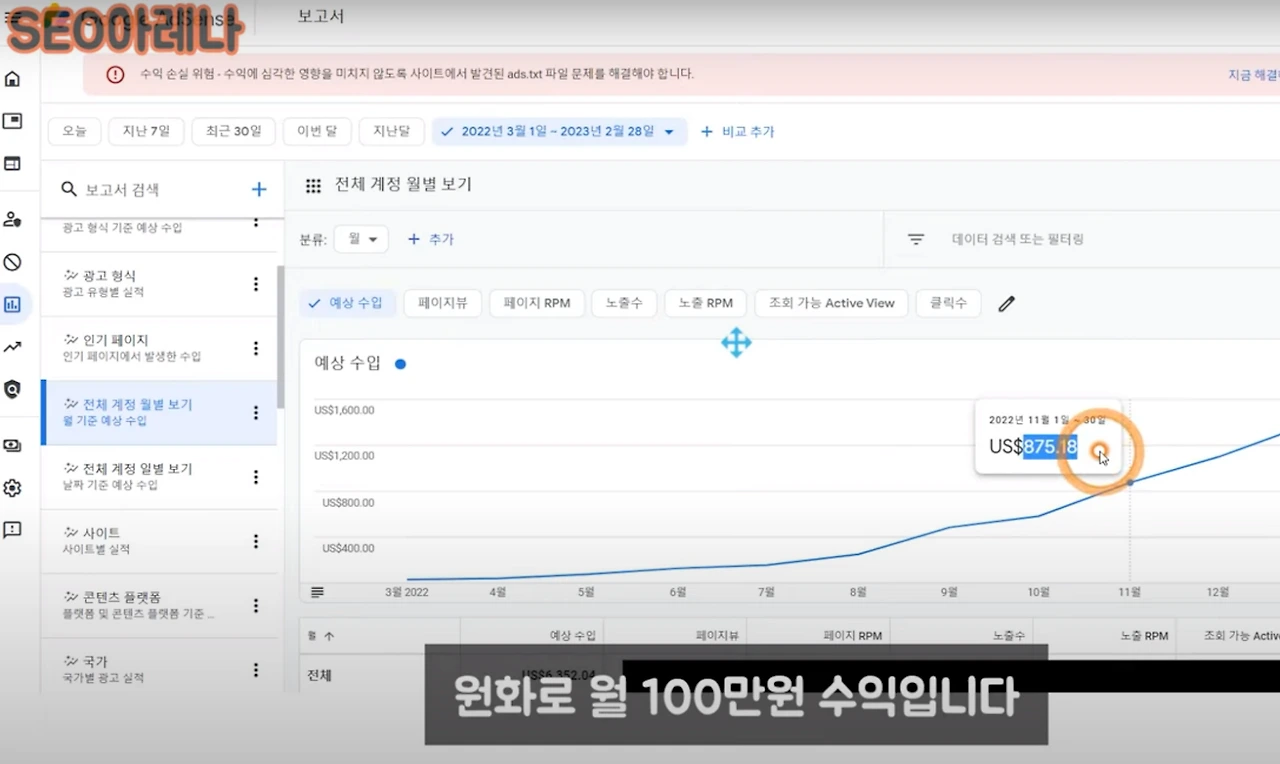The width and height of the screenshot is (1280, 764).
Task: Open the Ads section icon in sidebar
Action: [x=13, y=121]
